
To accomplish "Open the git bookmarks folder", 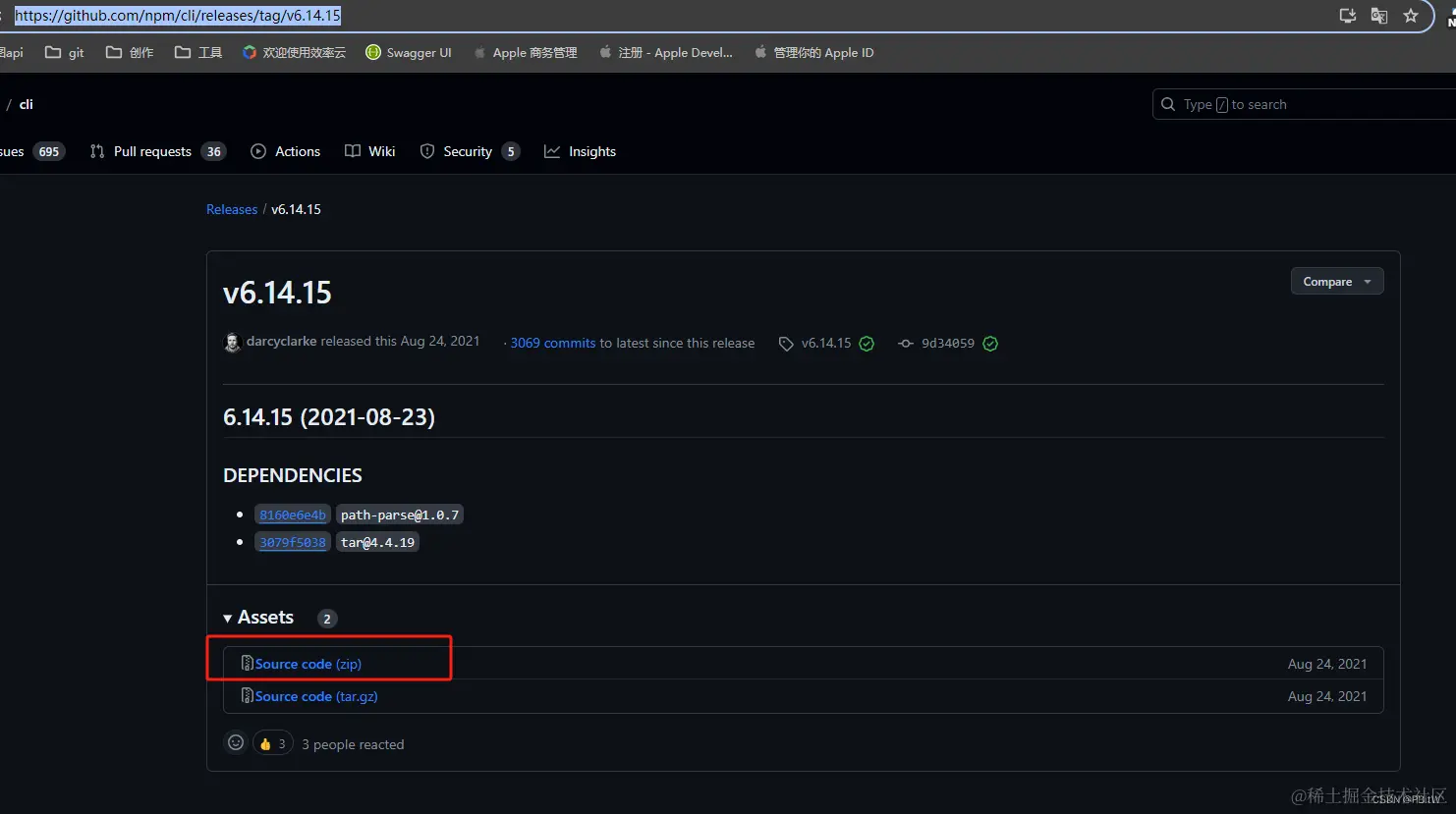I will [65, 53].
